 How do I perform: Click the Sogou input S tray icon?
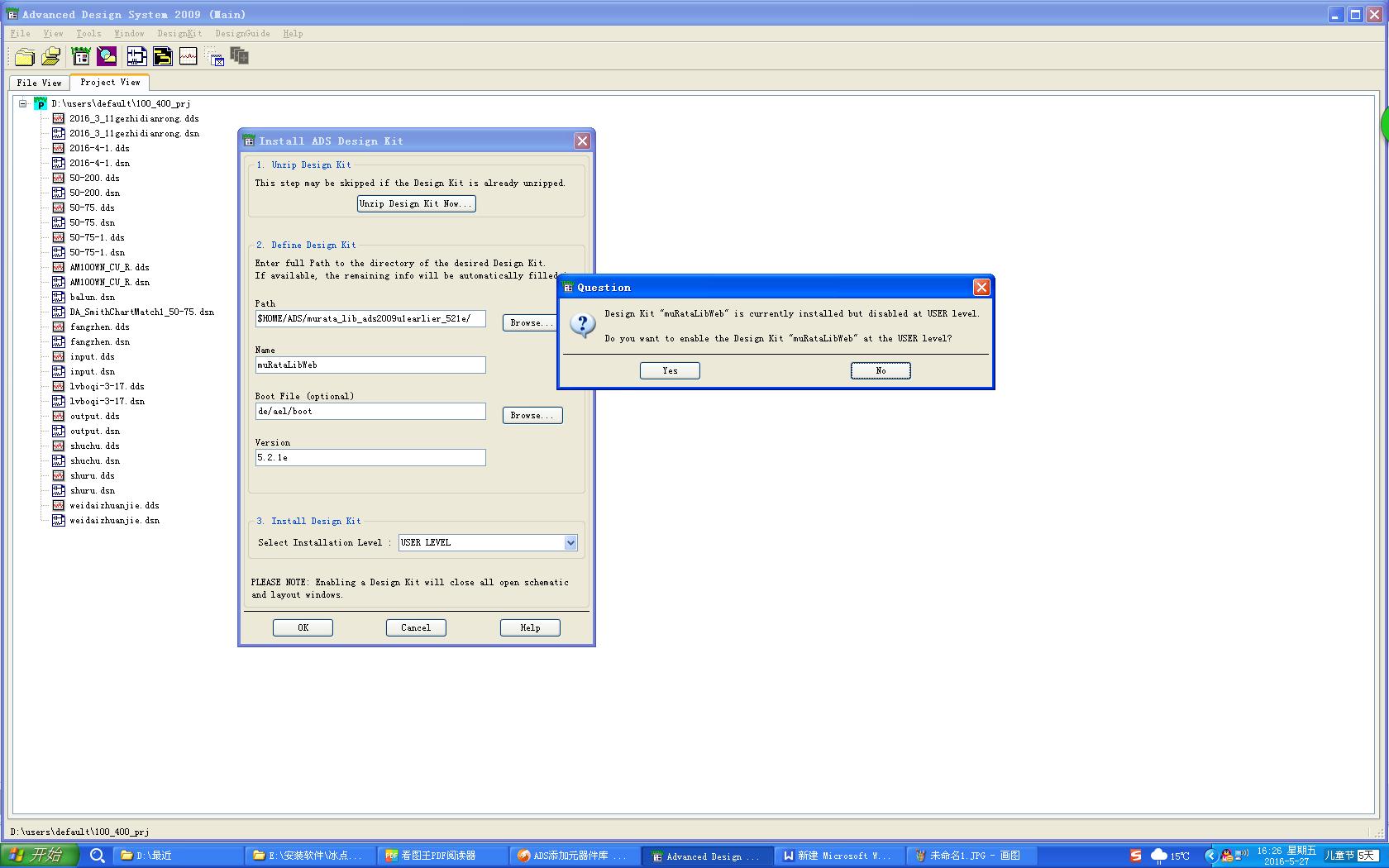1135,856
